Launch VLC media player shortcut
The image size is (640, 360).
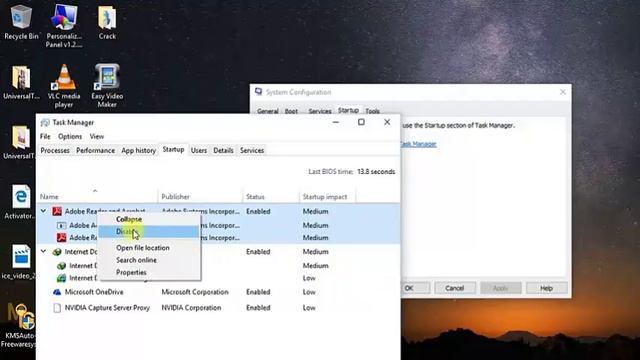click(x=64, y=86)
